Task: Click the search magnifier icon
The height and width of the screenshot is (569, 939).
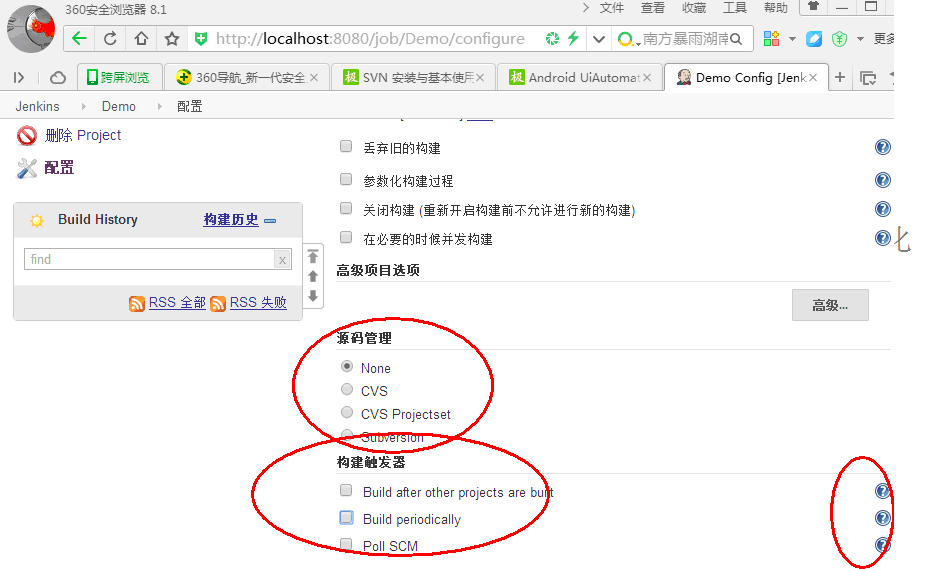Action: [x=736, y=39]
